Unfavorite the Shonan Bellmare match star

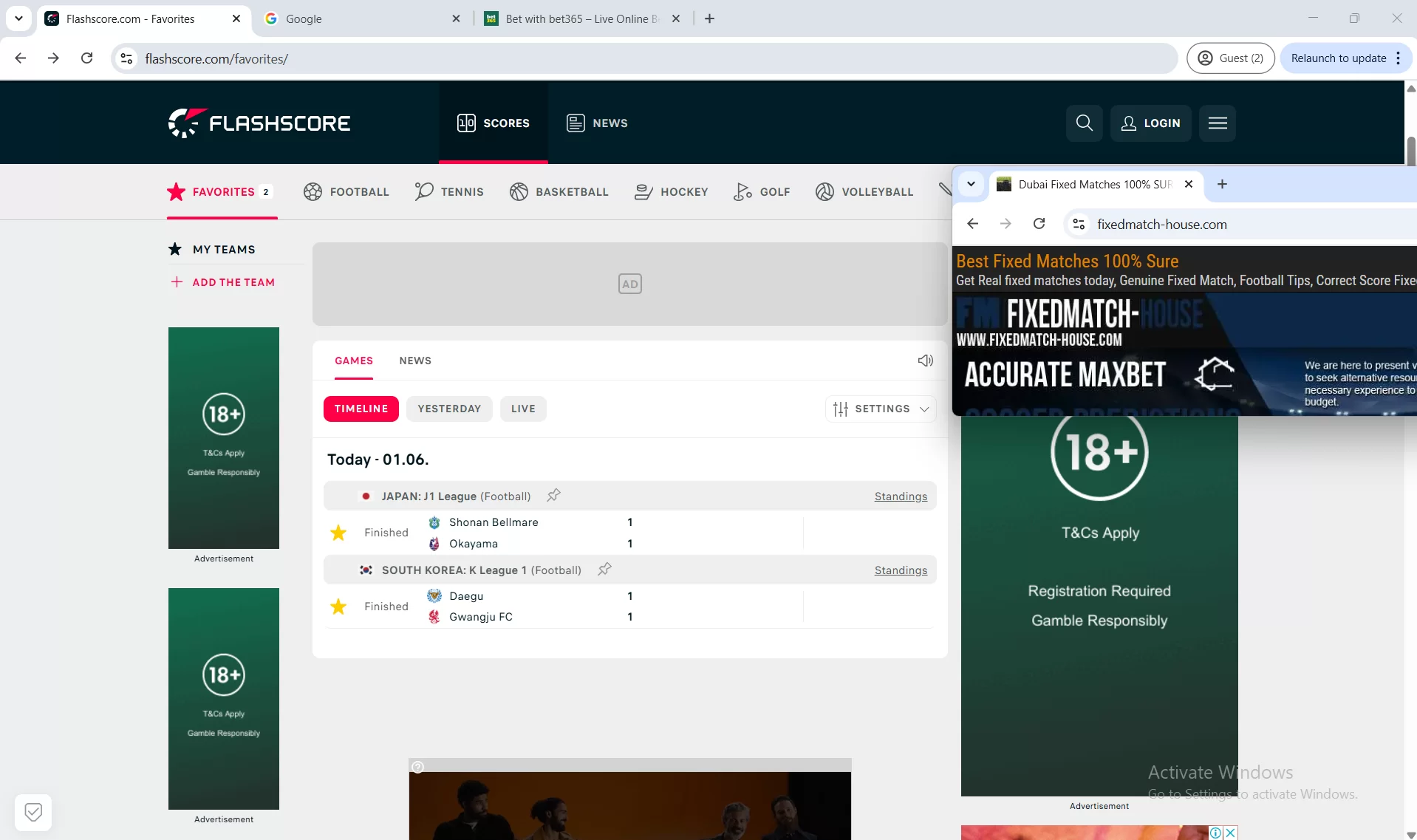[338, 533]
